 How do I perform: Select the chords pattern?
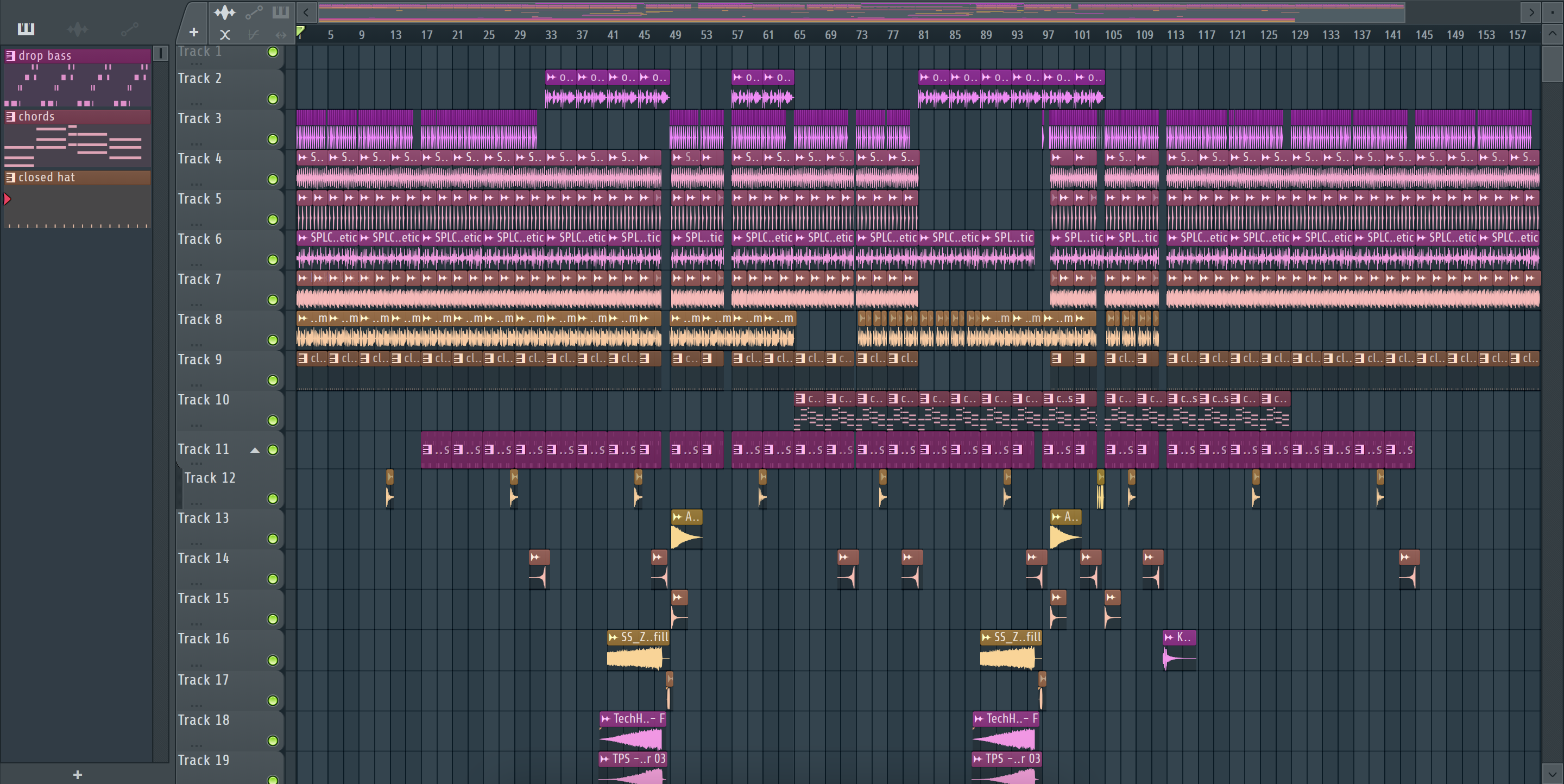[x=78, y=117]
